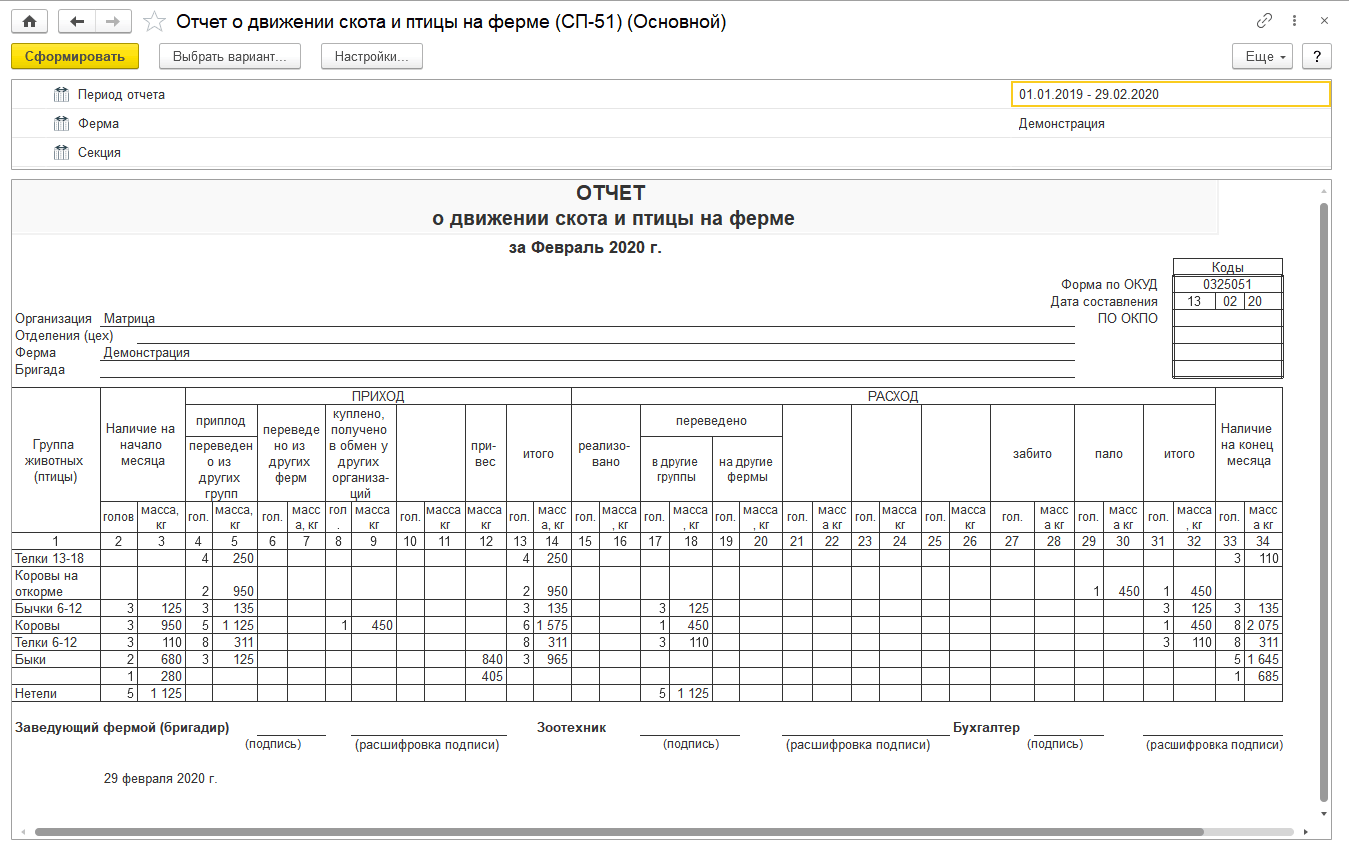The image size is (1349, 850).
Task: Click the Форма по ОКУД label
Action: (1109, 284)
